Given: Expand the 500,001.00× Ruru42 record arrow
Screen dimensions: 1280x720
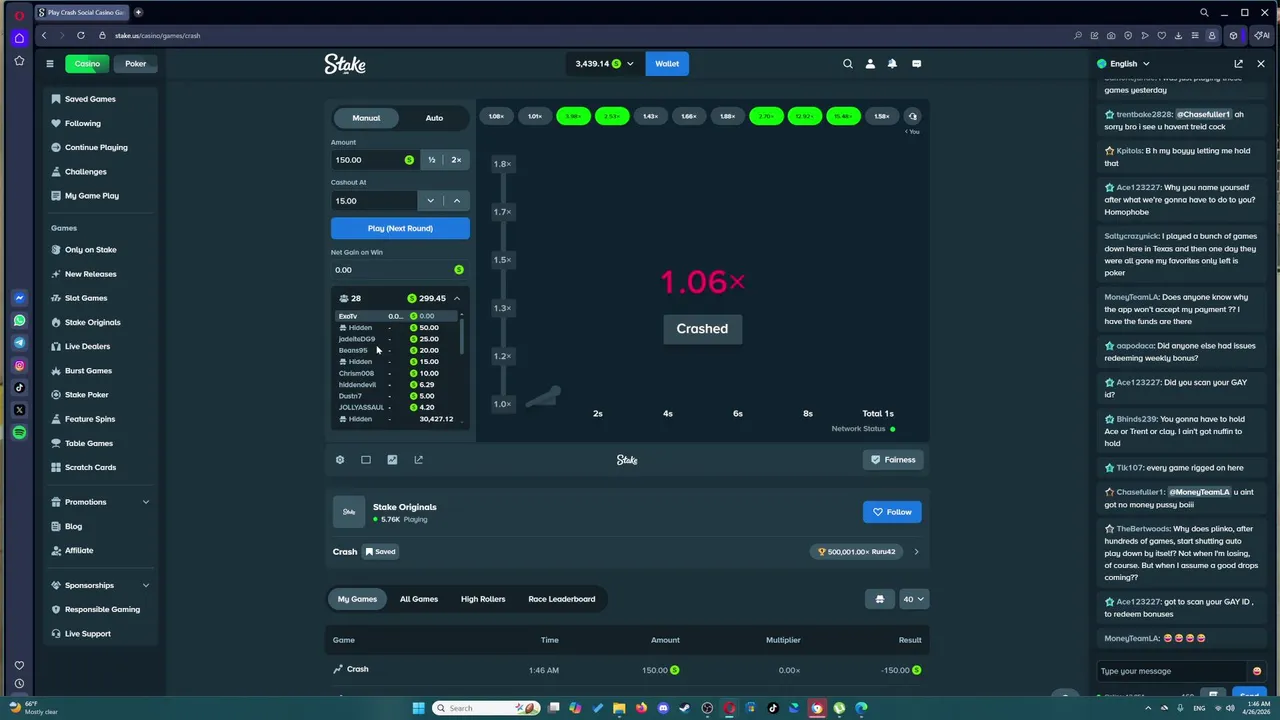Looking at the screenshot, I should tap(916, 551).
